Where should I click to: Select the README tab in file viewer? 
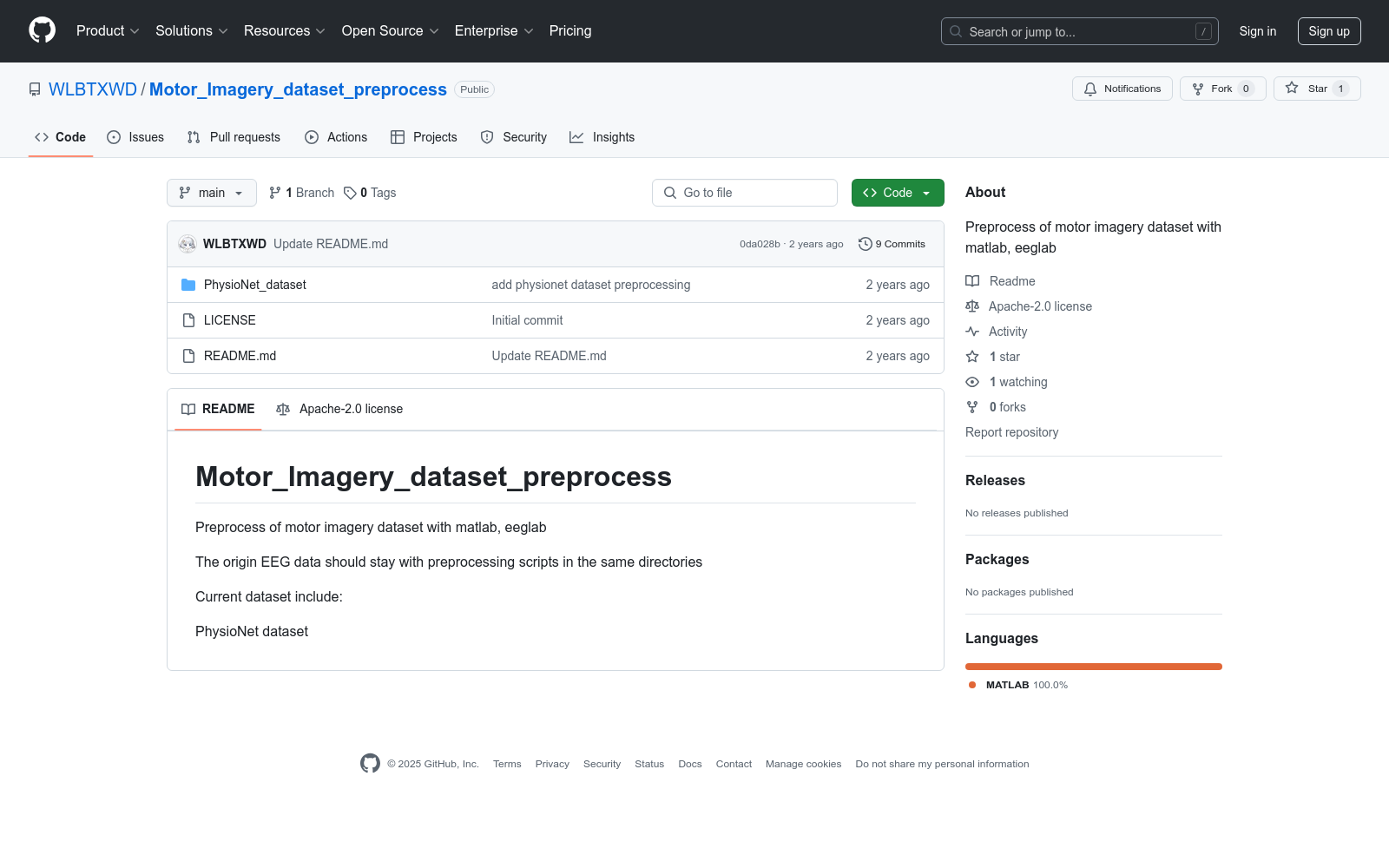(218, 409)
